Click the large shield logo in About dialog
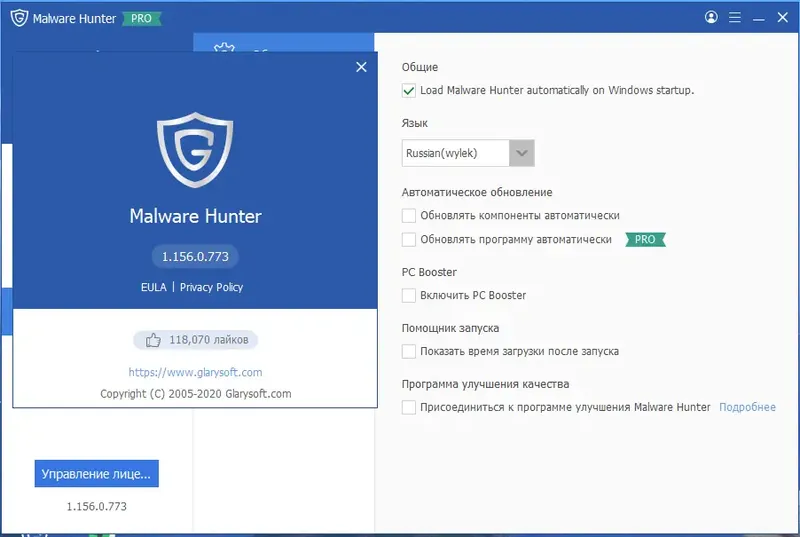Image resolution: width=800 pixels, height=537 pixels. [195, 149]
